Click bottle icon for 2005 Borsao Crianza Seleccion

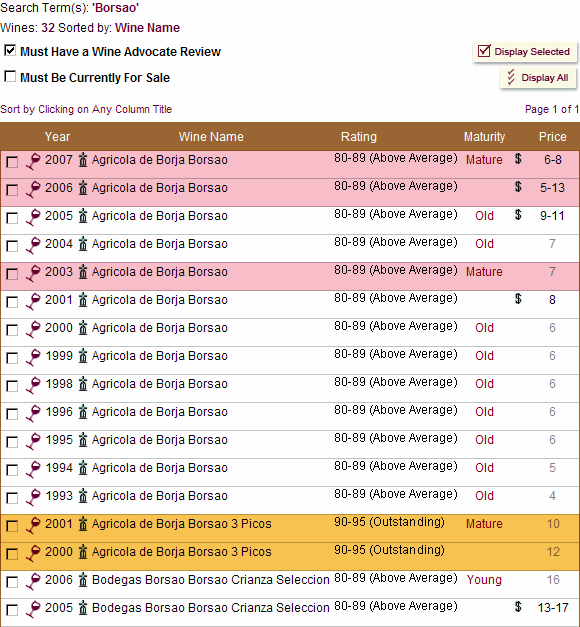[83, 607]
